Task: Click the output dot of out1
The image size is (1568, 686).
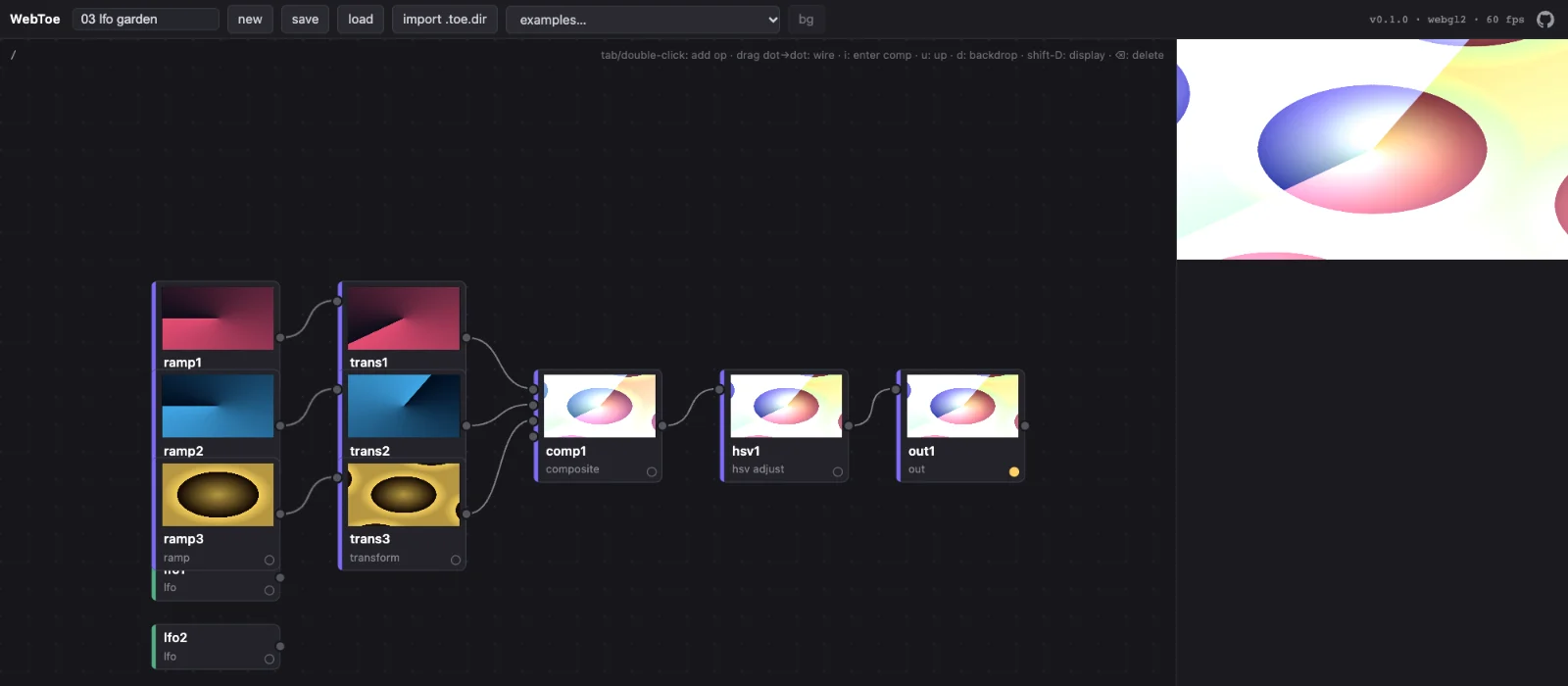Action: point(1025,425)
